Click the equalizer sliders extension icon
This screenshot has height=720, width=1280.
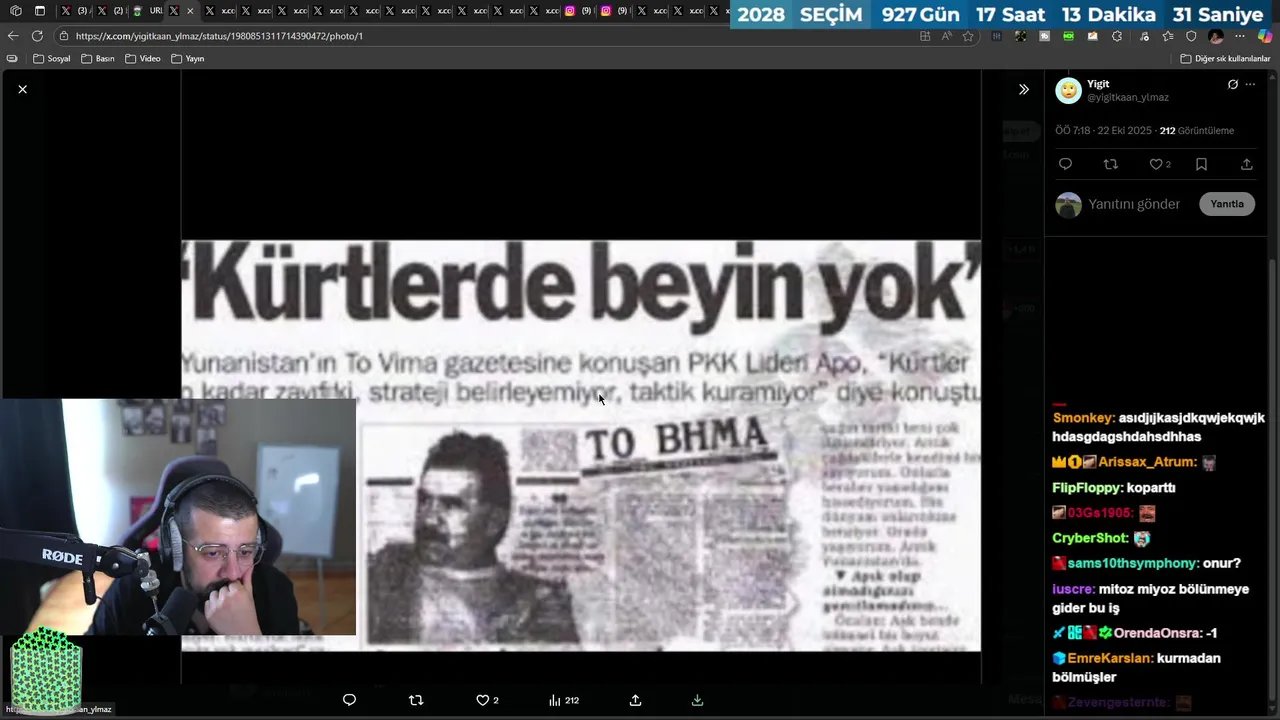click(x=996, y=36)
